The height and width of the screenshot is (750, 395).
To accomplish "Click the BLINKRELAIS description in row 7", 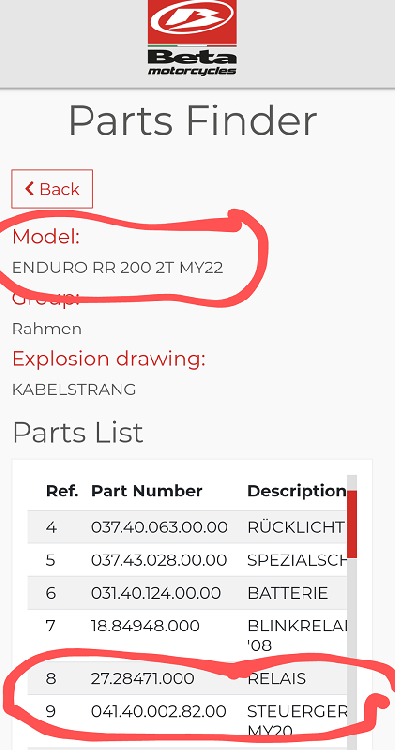I will [x=297, y=635].
